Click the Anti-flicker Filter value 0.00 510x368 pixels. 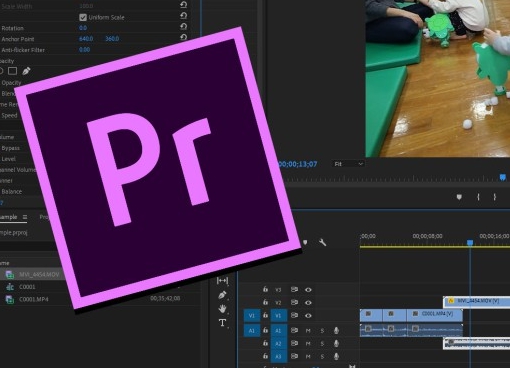(x=84, y=50)
